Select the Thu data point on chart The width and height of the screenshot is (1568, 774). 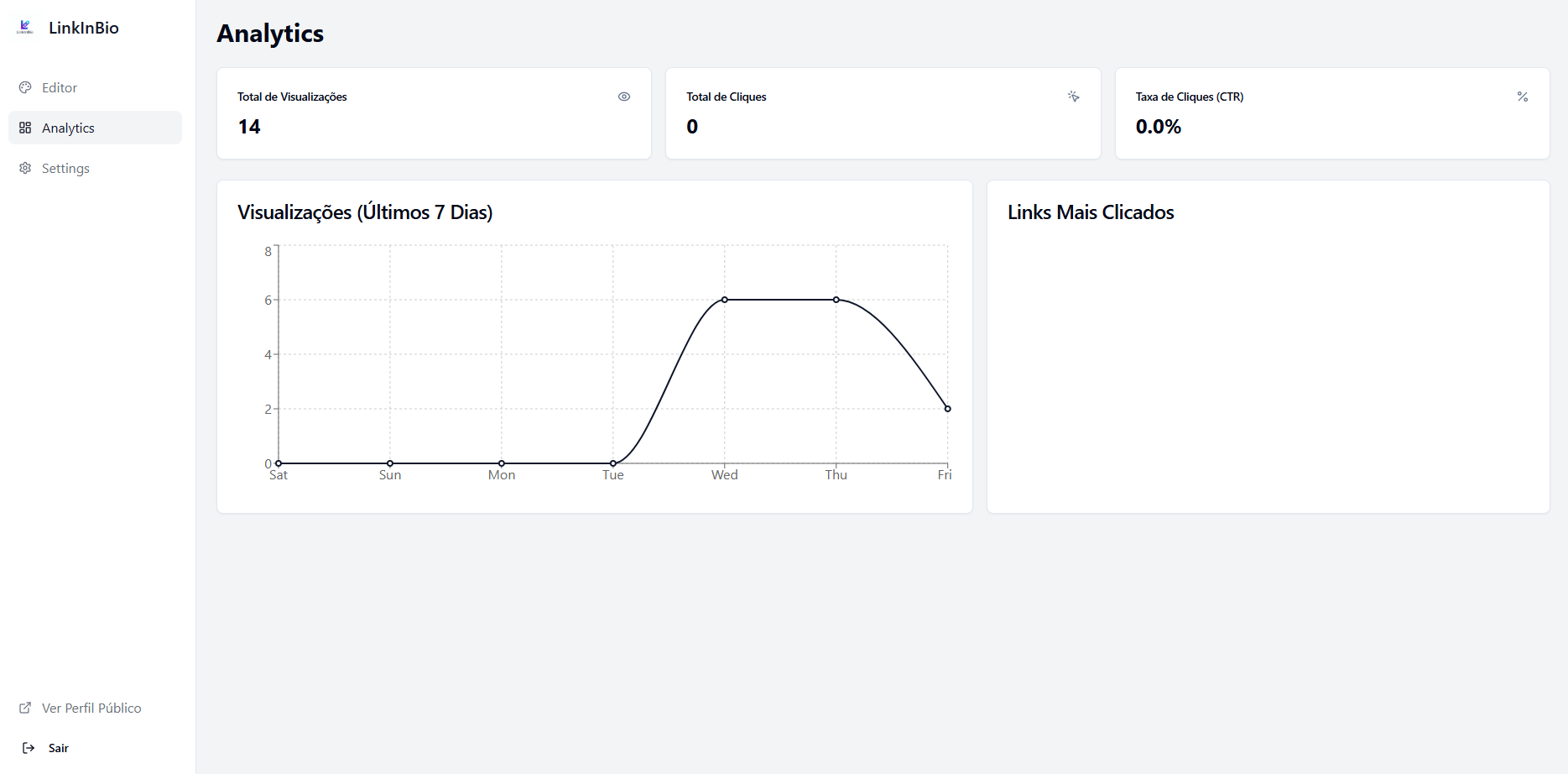pos(836,300)
